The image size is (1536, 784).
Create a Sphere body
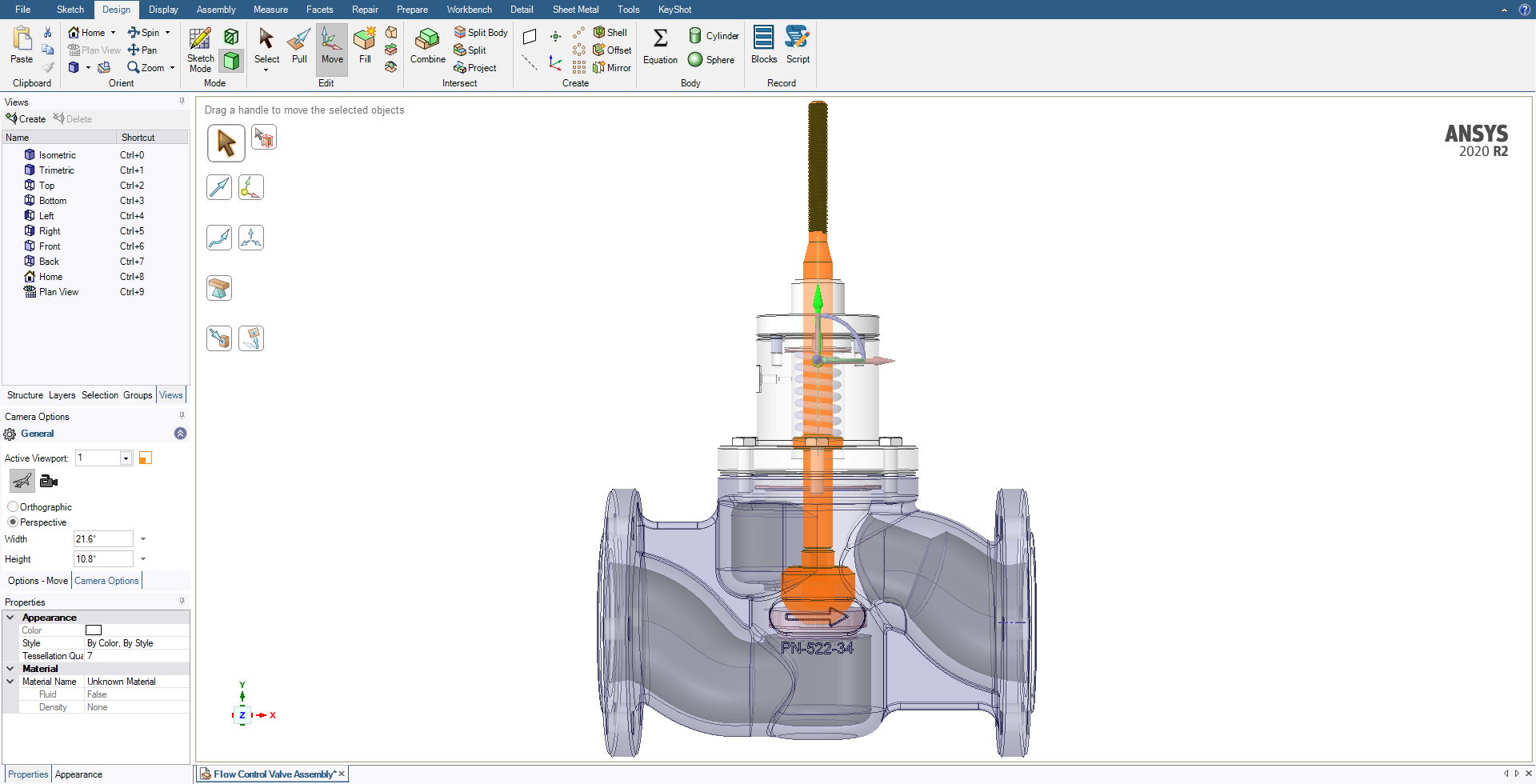pyautogui.click(x=711, y=60)
